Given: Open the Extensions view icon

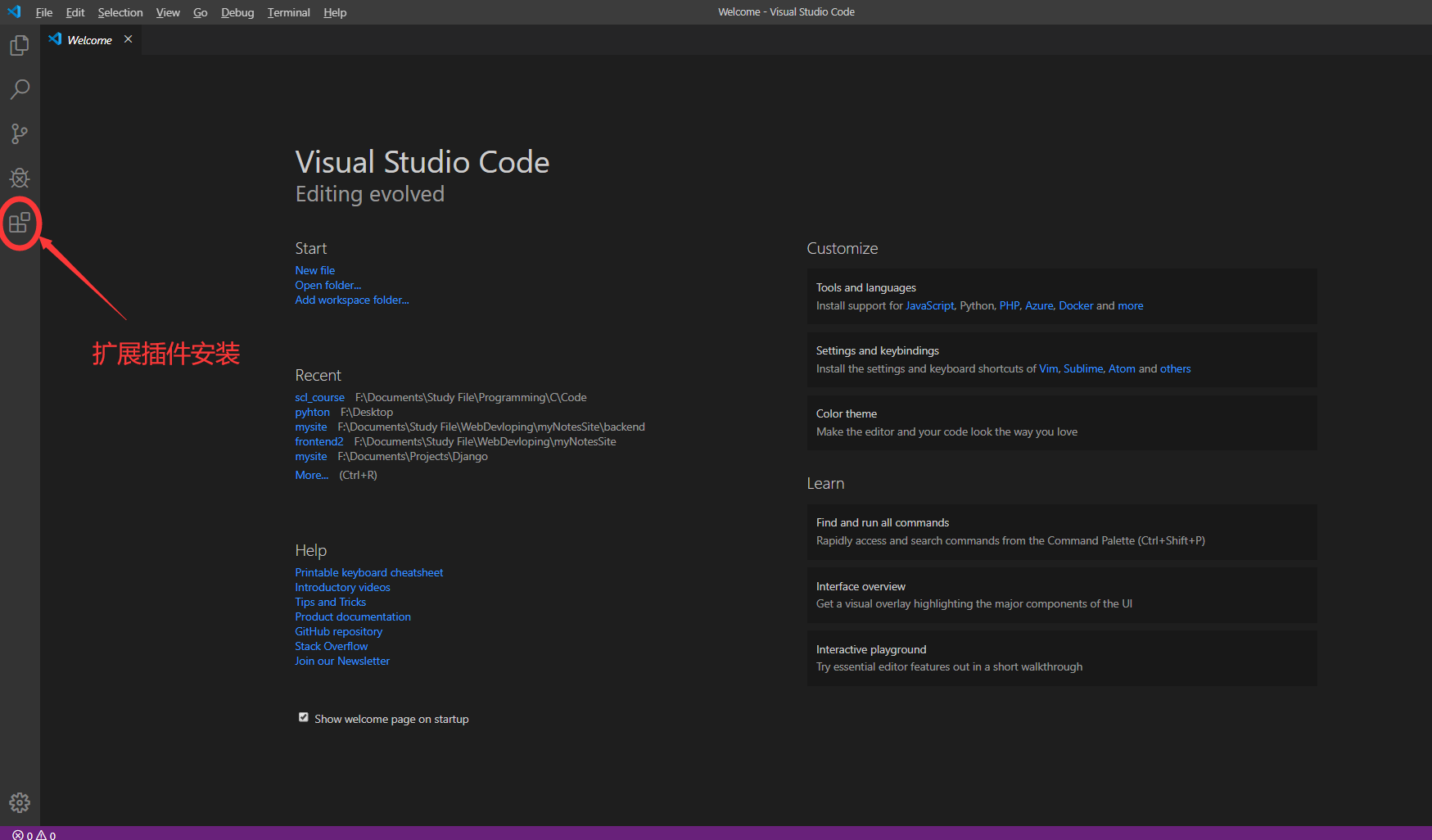Looking at the screenshot, I should [20, 223].
